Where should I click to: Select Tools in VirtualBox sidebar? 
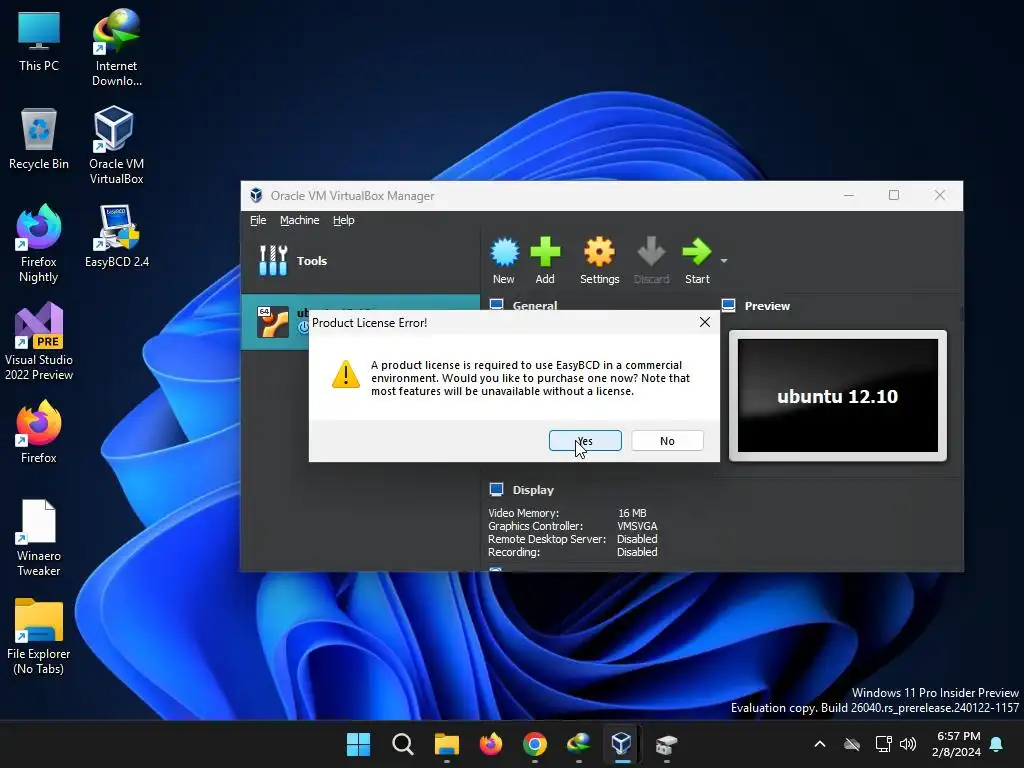[360, 261]
